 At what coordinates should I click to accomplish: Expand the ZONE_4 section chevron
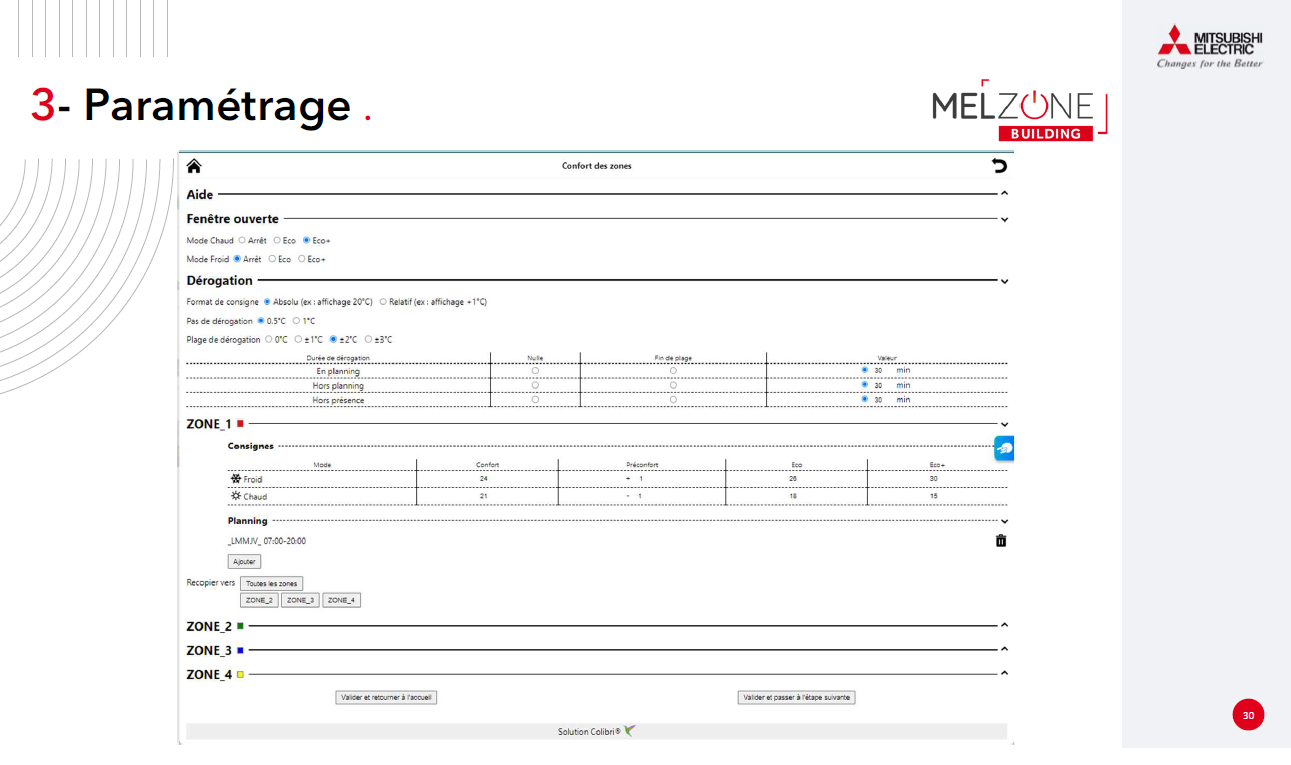pyautogui.click(x=1004, y=674)
